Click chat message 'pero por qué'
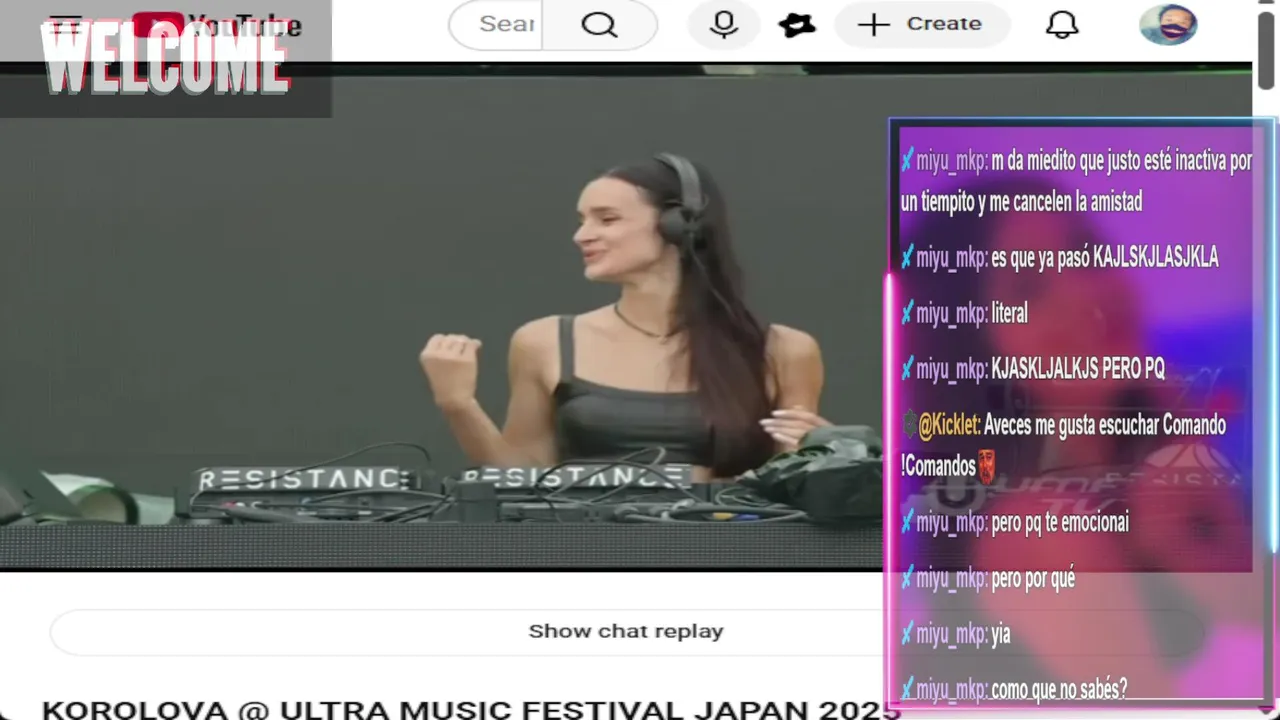 point(1033,578)
